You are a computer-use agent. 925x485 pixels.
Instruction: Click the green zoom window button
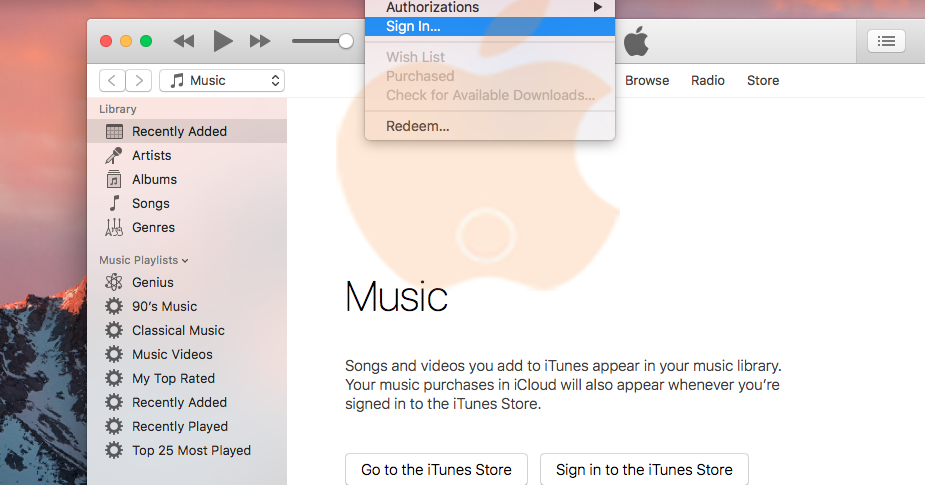[x=146, y=41]
